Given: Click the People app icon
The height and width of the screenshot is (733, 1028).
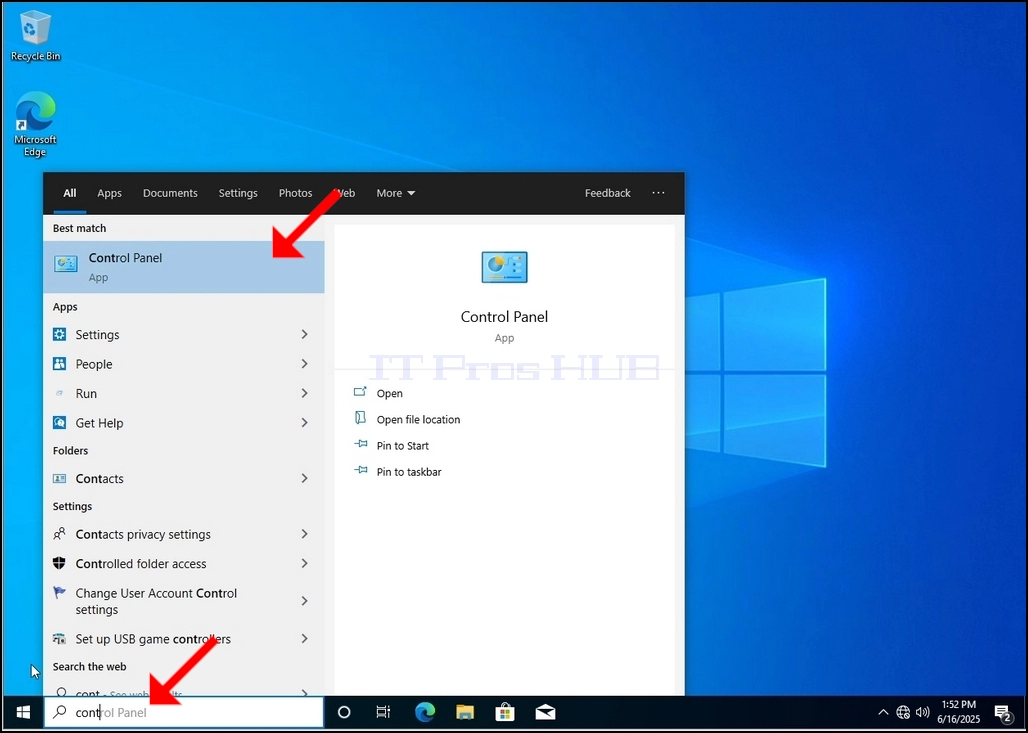Looking at the screenshot, I should pos(60,364).
